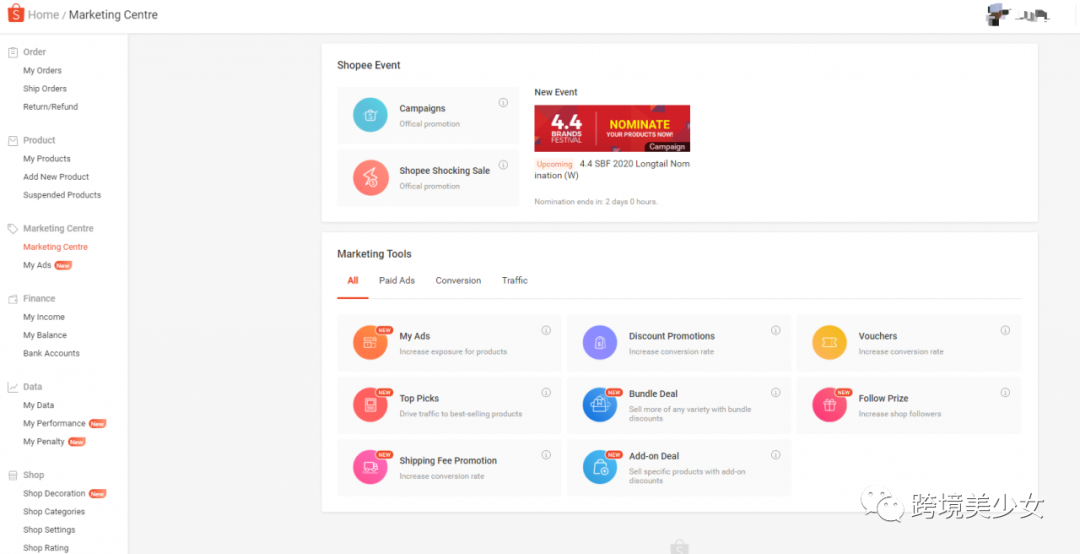Open My Orders in sidebar
The width and height of the screenshot is (1080, 554).
tap(42, 70)
